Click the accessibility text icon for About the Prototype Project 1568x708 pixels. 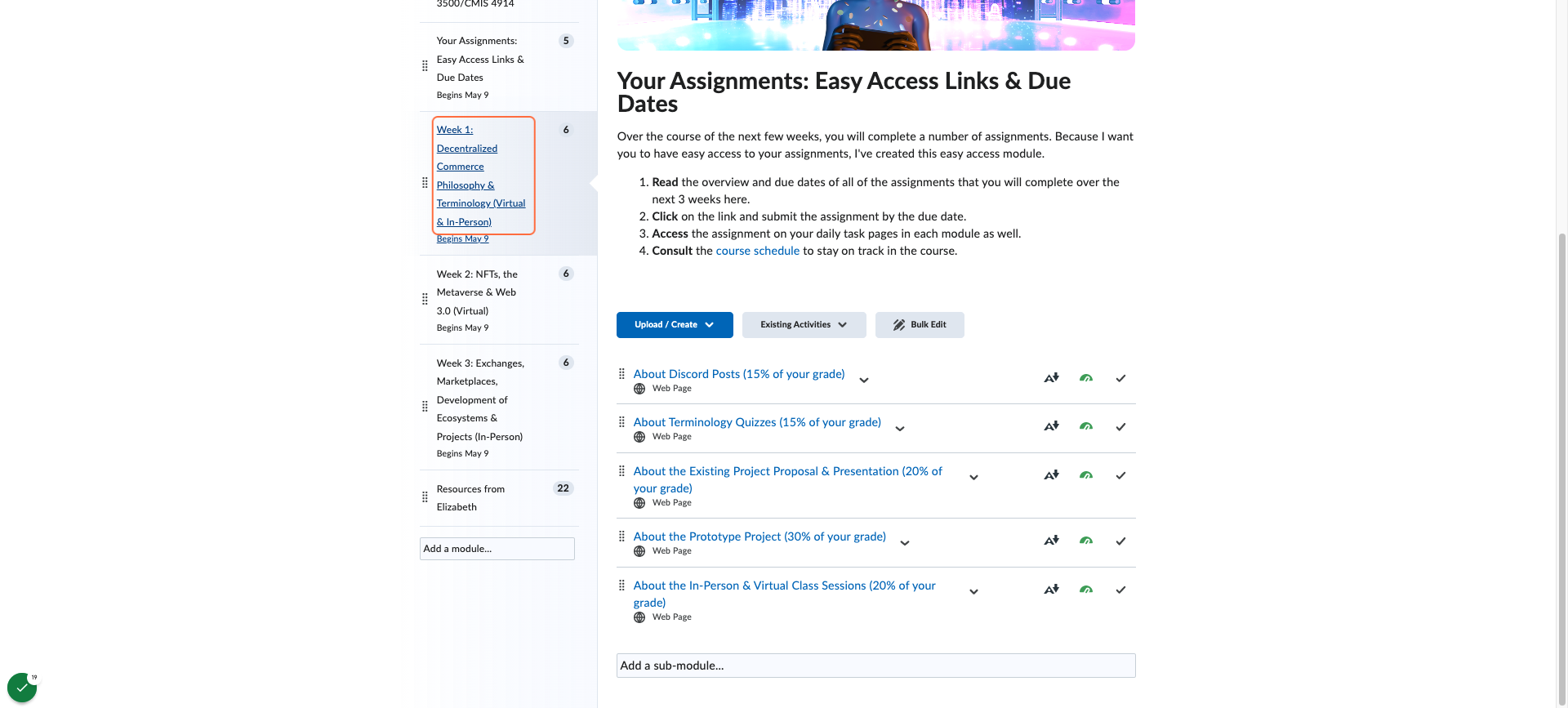(1051, 541)
